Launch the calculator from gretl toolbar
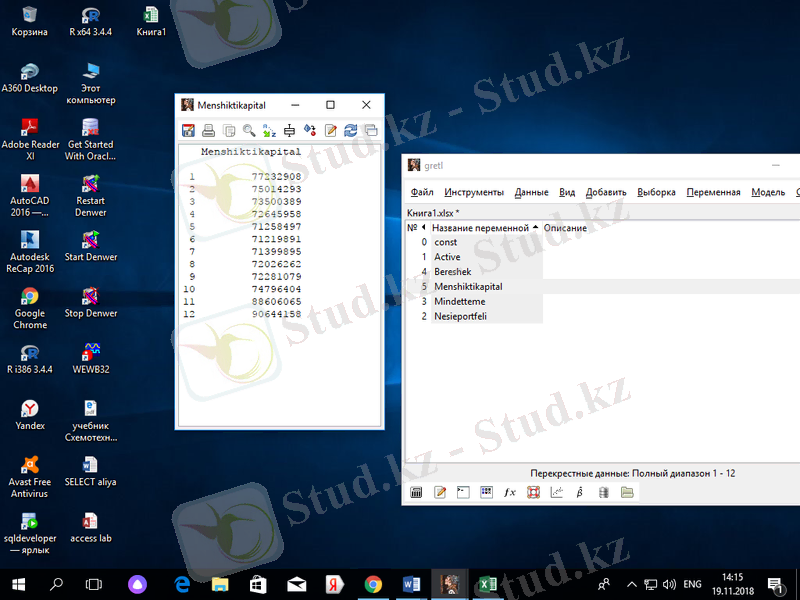The height and width of the screenshot is (600, 800). (417, 492)
